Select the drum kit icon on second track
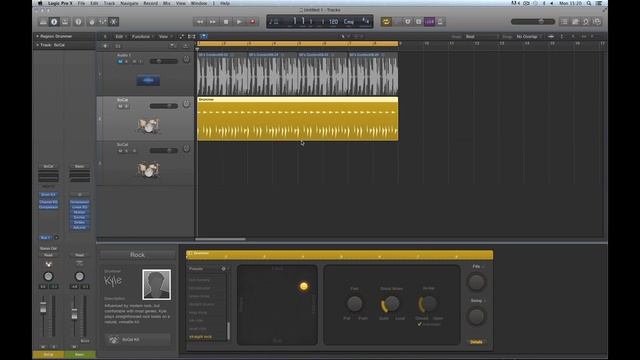Screen dimensions: 640x360 [x=148, y=125]
